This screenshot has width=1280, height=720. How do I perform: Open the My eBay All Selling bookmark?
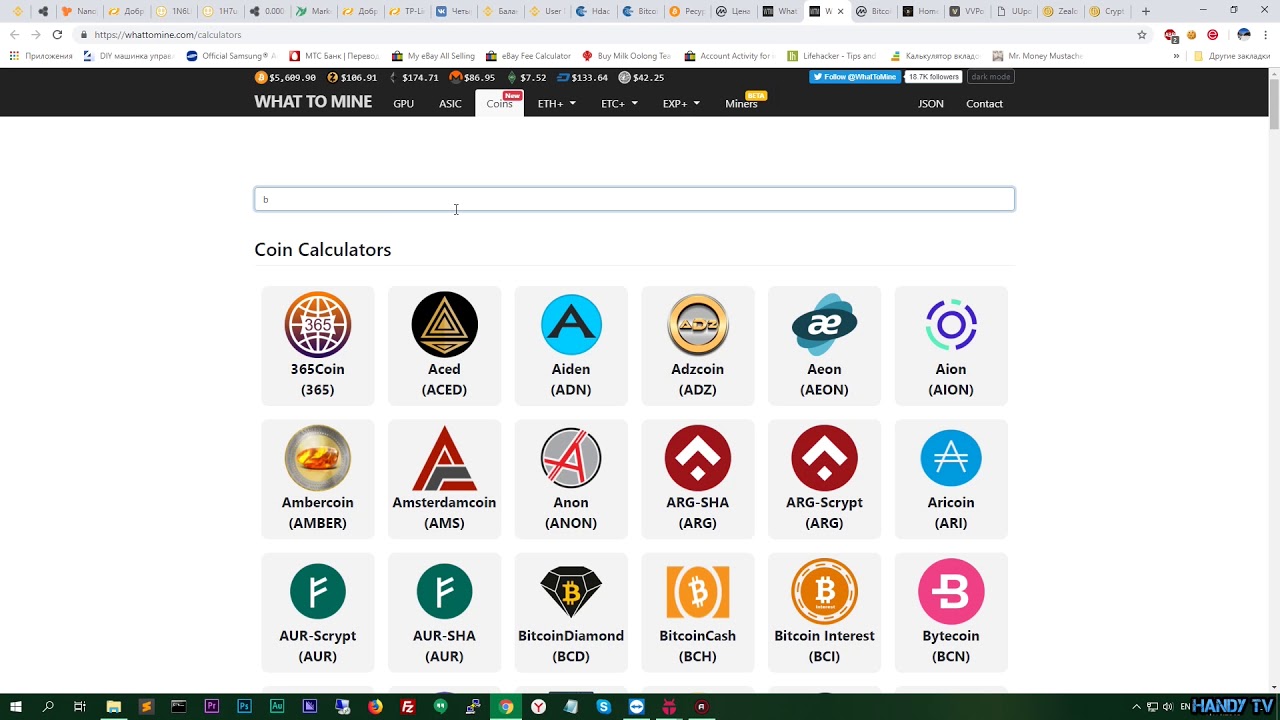click(433, 56)
